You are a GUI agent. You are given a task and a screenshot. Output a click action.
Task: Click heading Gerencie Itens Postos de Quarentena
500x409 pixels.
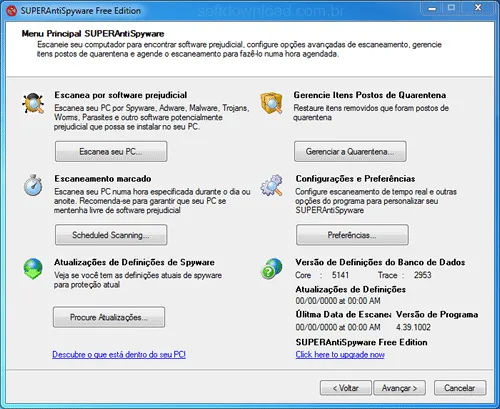(370, 95)
